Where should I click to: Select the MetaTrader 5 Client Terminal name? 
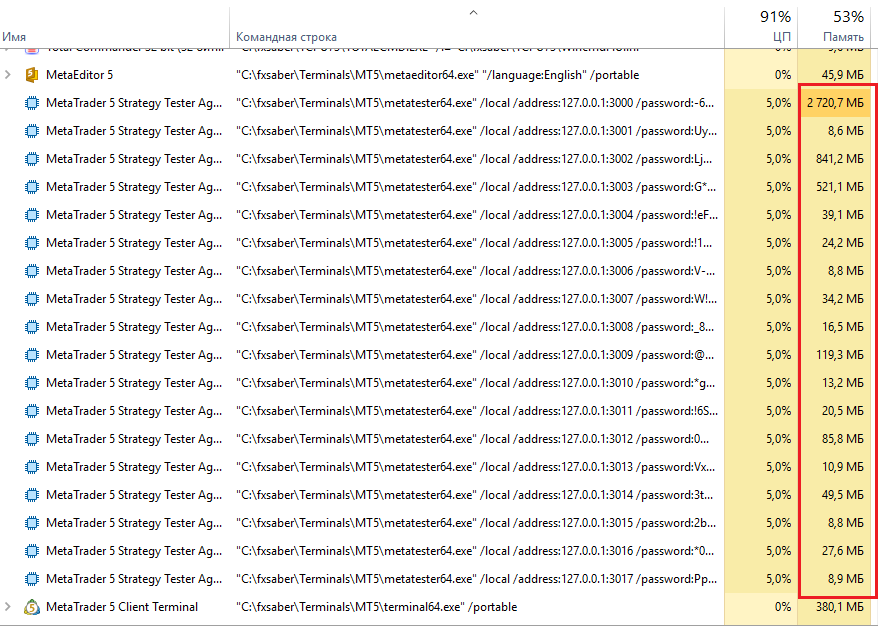tap(122, 607)
